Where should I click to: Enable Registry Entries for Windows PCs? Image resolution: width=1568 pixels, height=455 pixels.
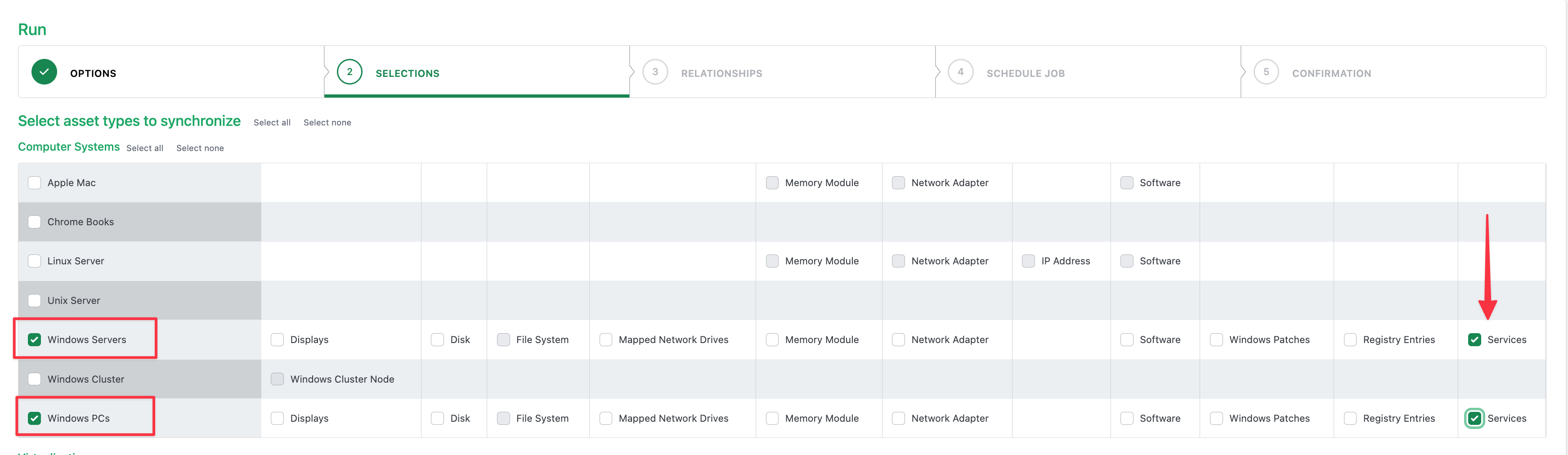point(1351,418)
